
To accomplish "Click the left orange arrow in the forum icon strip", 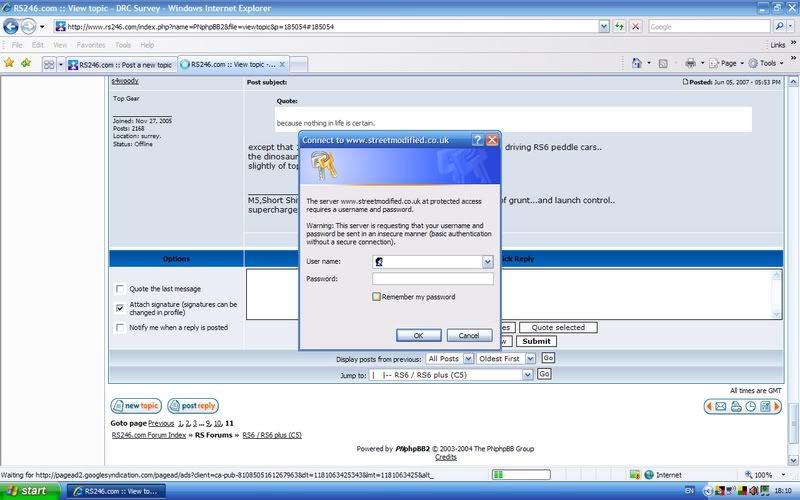I will tap(709, 406).
